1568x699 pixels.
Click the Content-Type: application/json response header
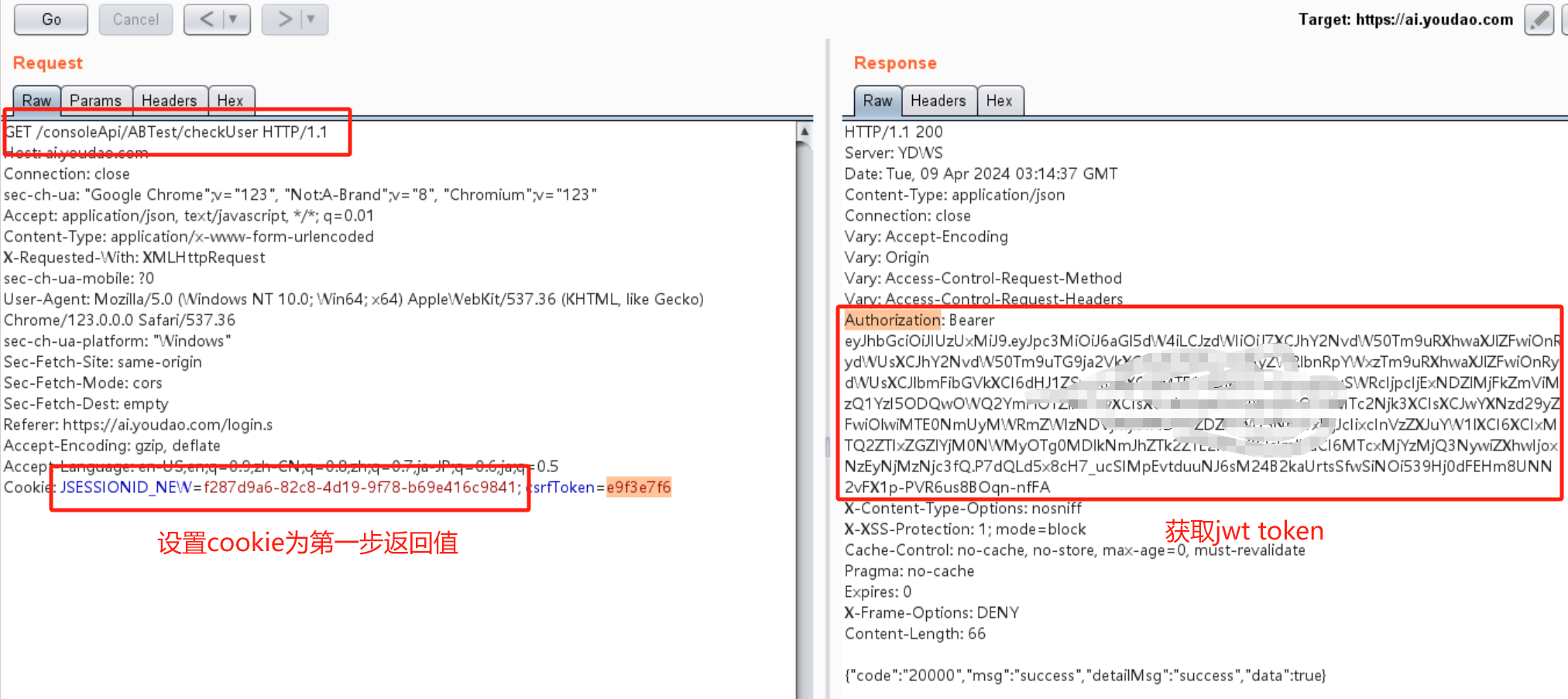tap(955, 194)
